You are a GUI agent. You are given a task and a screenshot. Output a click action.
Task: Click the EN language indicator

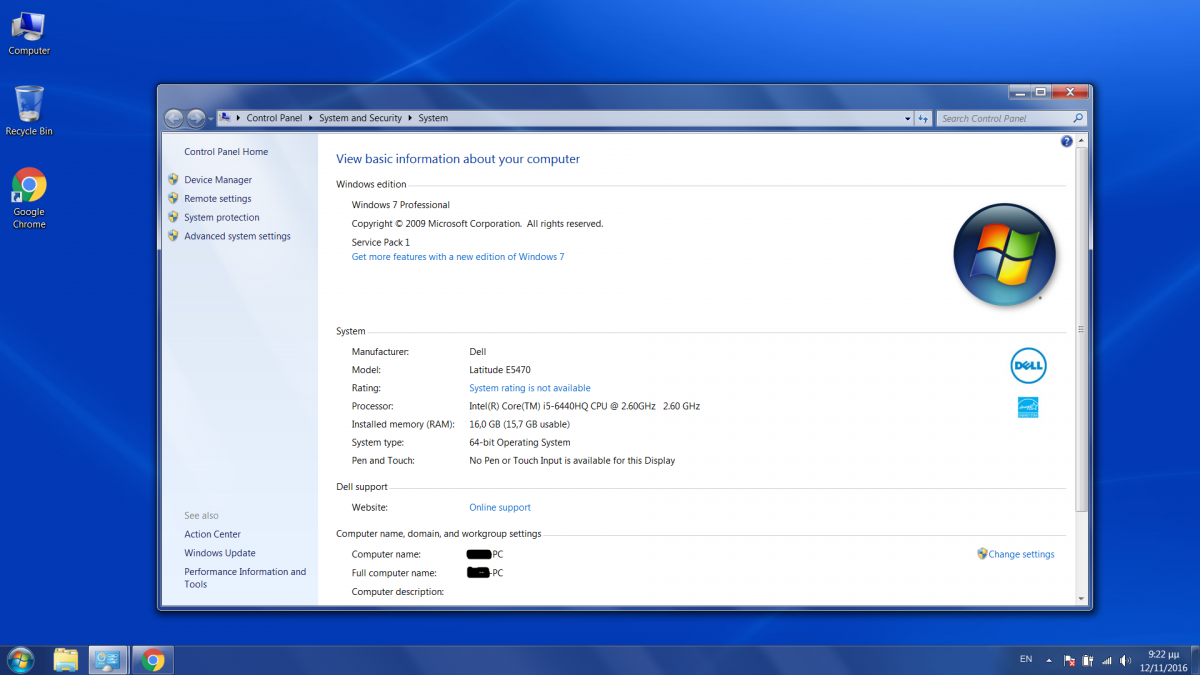click(1026, 660)
